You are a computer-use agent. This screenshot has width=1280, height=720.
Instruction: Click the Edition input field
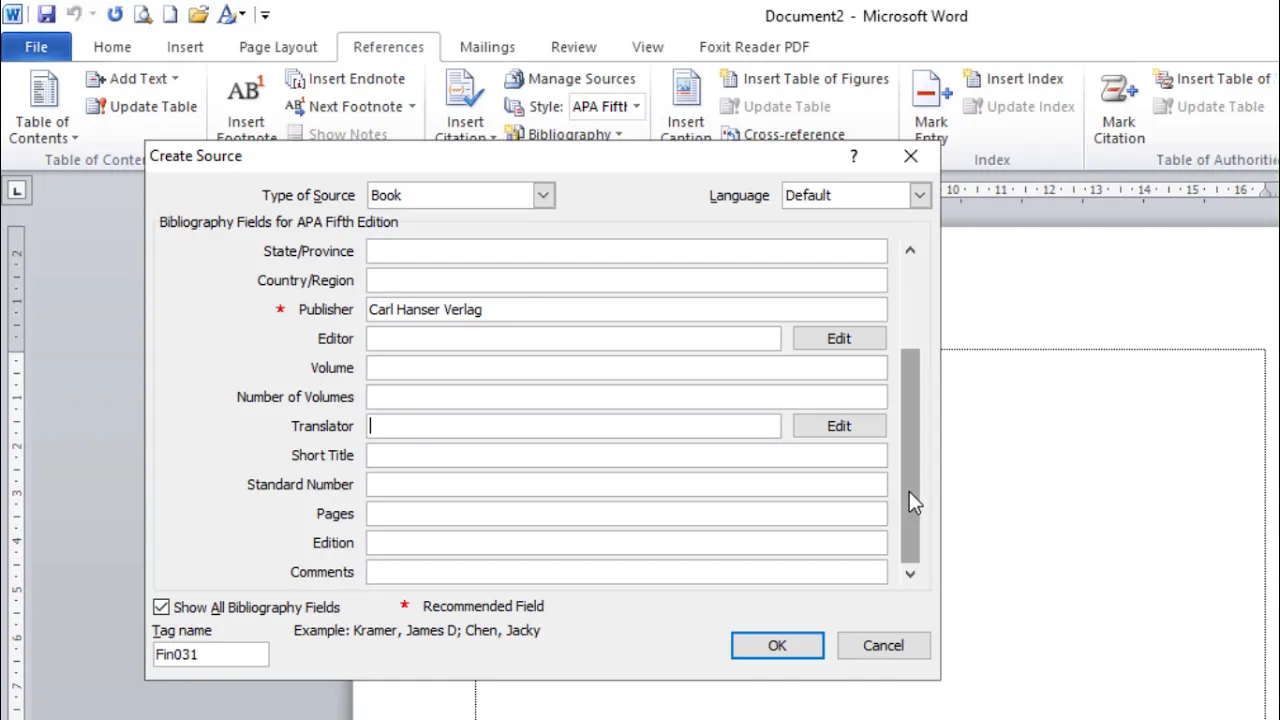626,542
